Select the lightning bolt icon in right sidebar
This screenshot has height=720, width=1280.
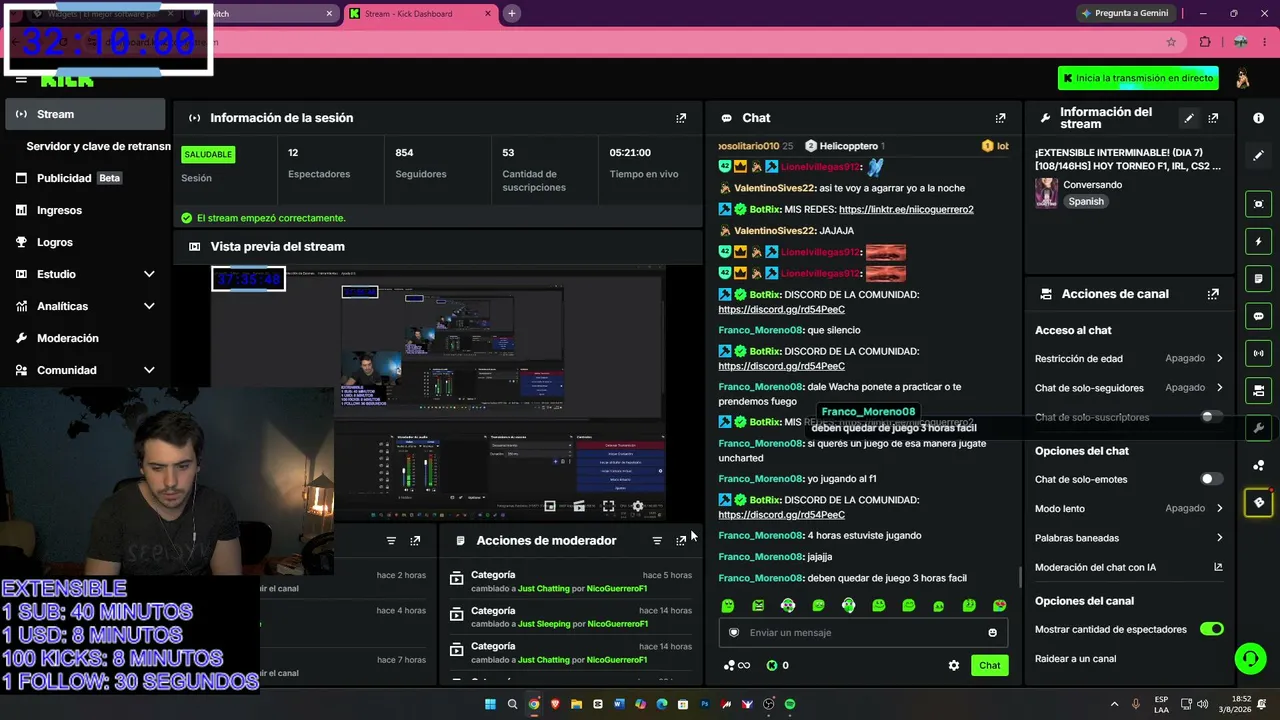point(1258,241)
